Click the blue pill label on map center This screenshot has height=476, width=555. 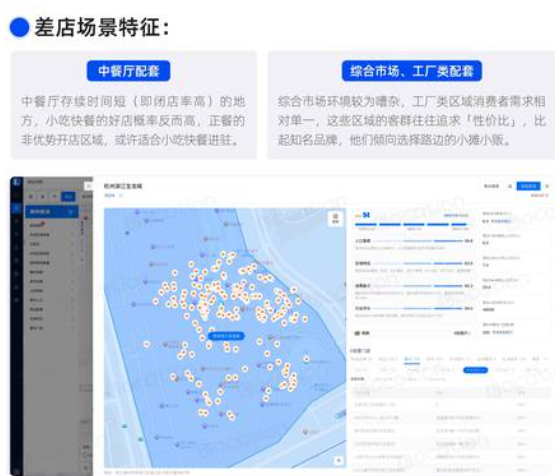(226, 336)
